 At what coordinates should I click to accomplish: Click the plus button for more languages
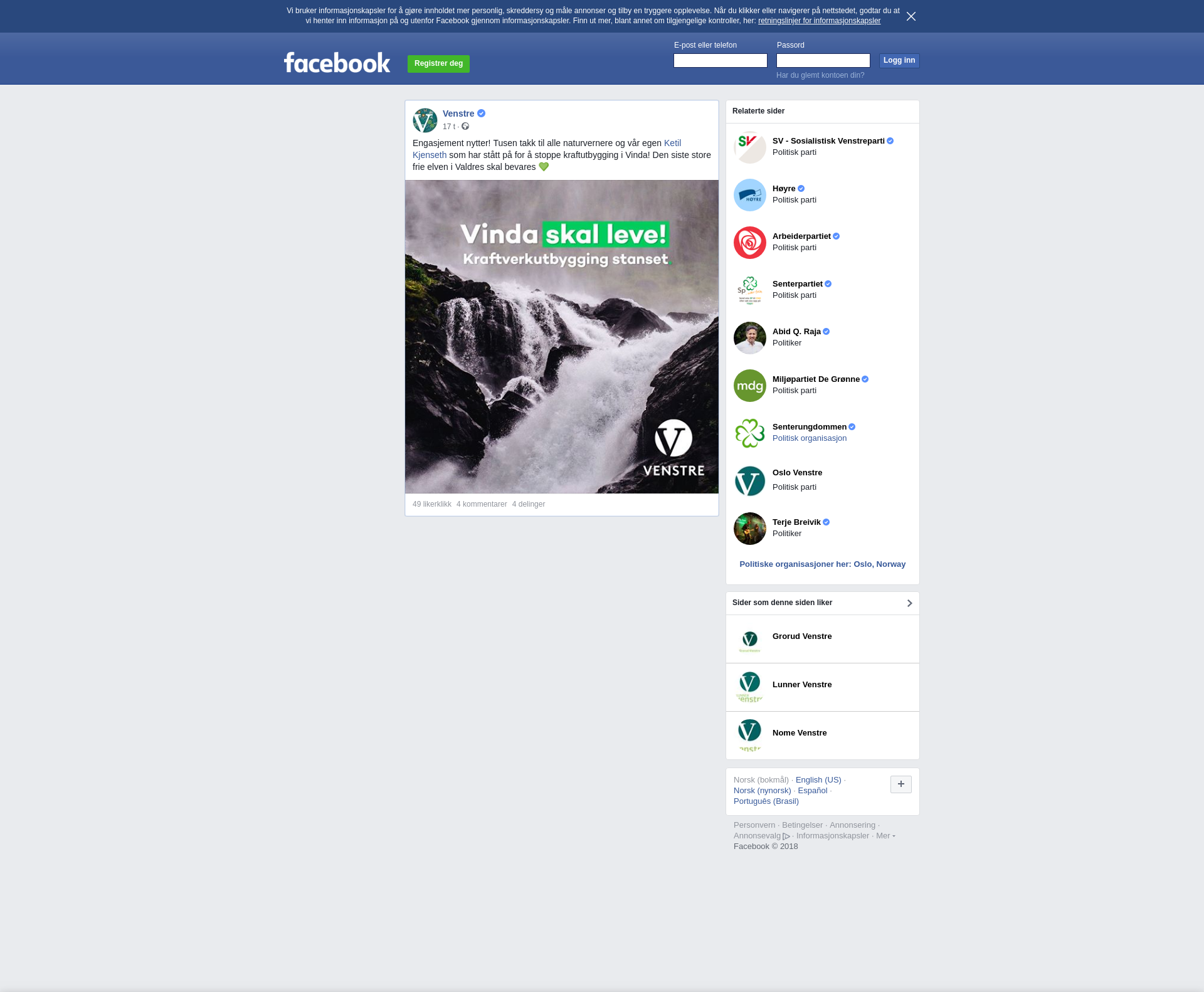(901, 784)
